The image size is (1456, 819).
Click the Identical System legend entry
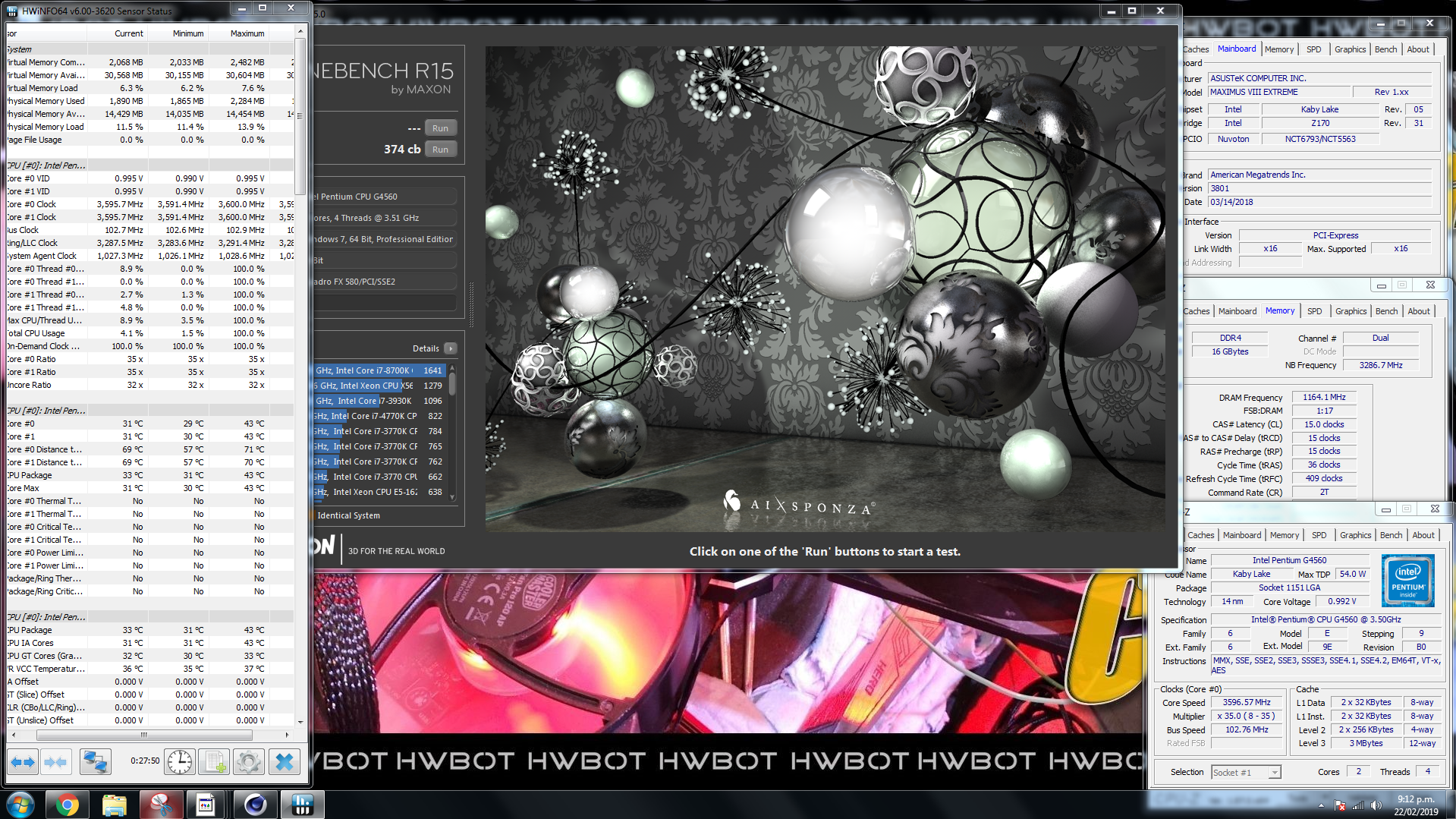[348, 515]
